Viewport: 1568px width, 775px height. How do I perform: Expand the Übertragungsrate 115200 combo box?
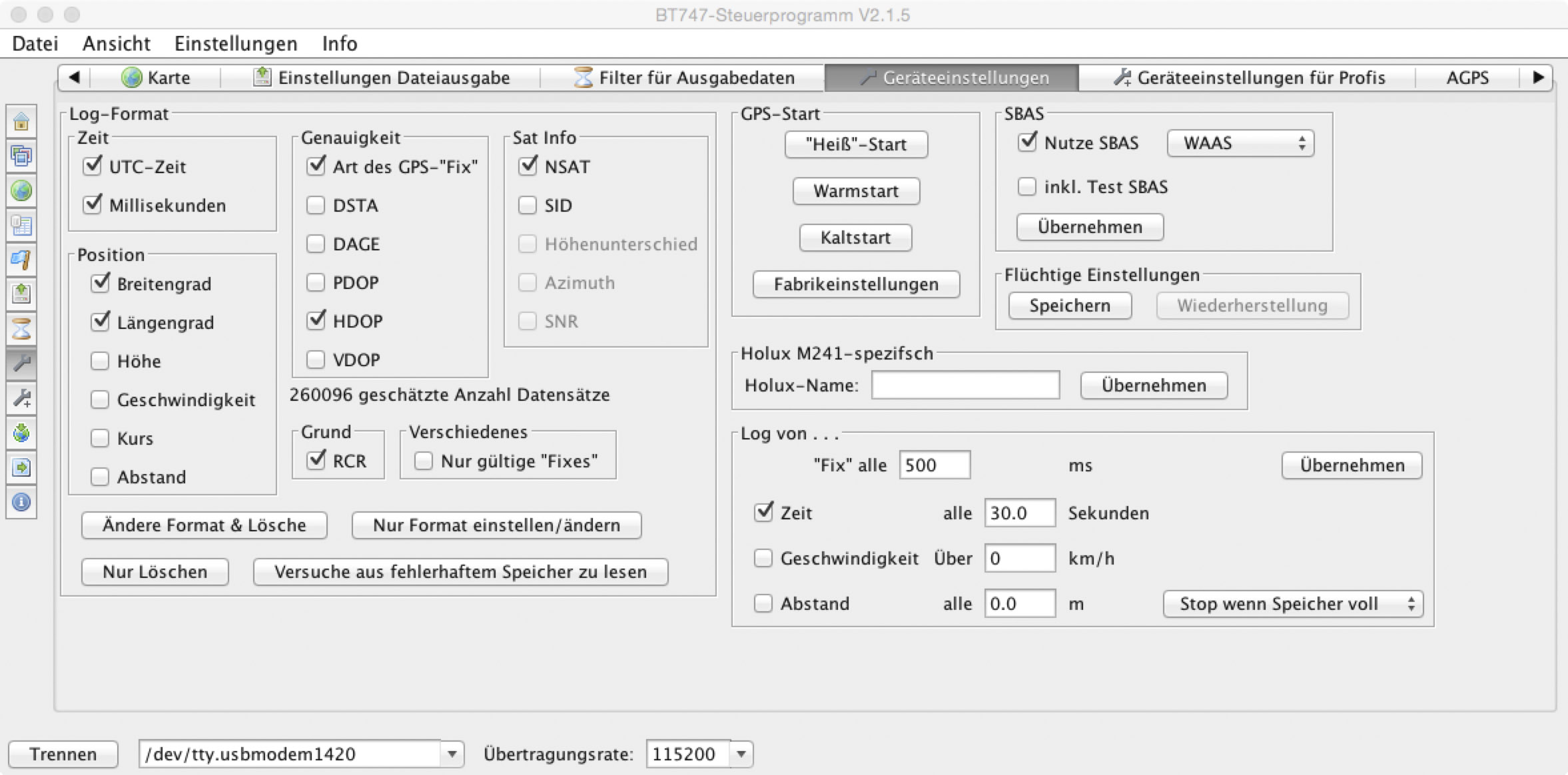[x=741, y=754]
